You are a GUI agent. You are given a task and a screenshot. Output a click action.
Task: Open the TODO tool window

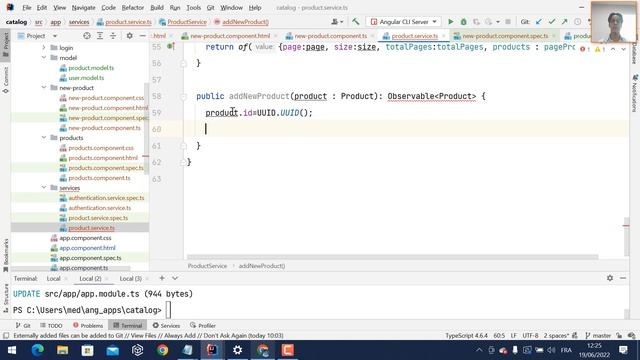point(51,325)
